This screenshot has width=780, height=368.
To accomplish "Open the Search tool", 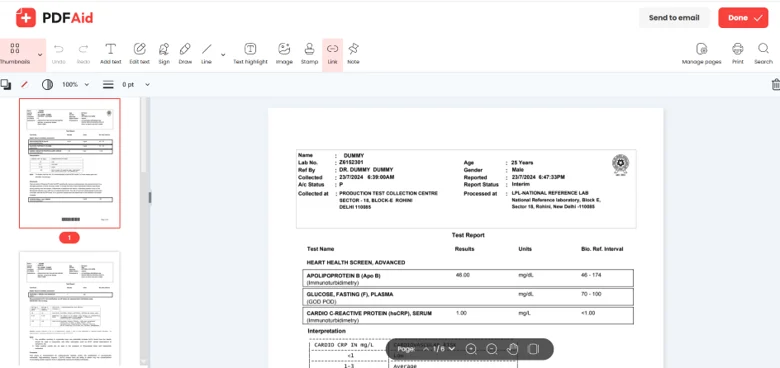I will point(763,54).
